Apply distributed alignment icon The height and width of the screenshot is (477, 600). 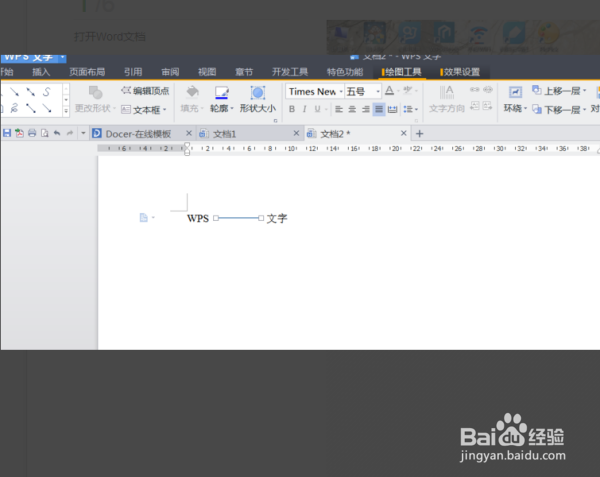[392, 109]
